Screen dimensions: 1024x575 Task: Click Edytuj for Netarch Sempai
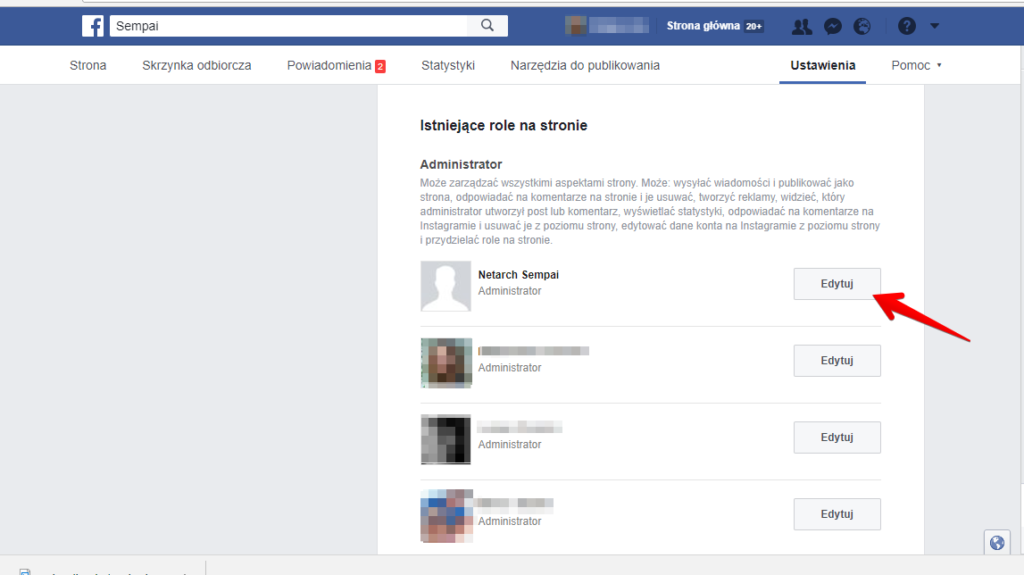(837, 284)
